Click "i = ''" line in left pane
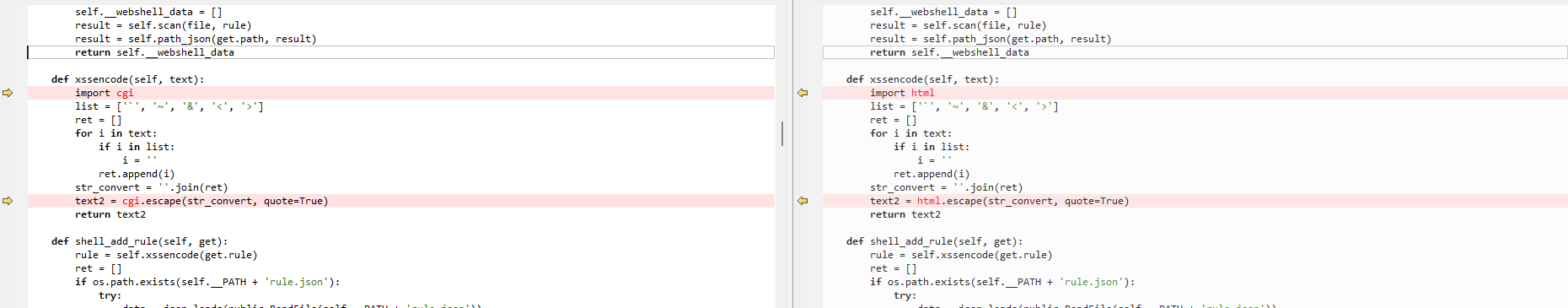Viewport: 1568px width, 308px height. 140,160
